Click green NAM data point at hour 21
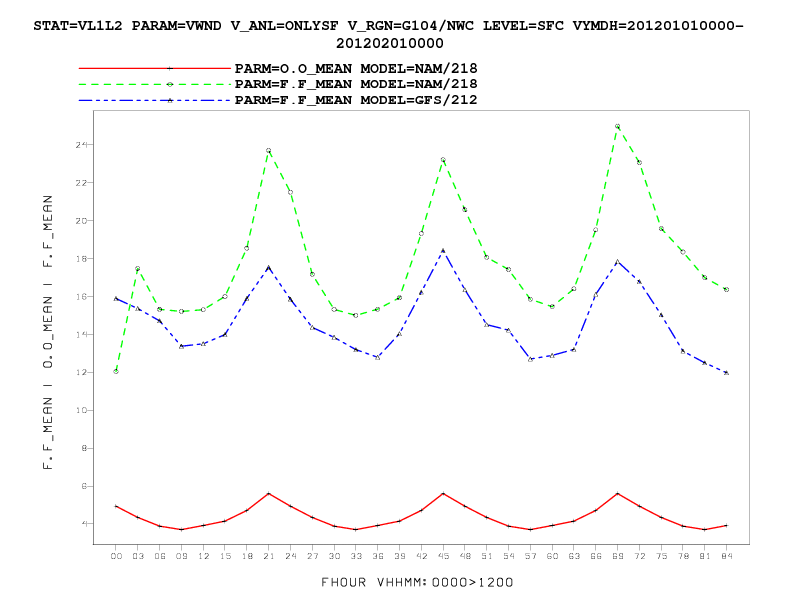This screenshot has height=612, width=792. coord(269,150)
